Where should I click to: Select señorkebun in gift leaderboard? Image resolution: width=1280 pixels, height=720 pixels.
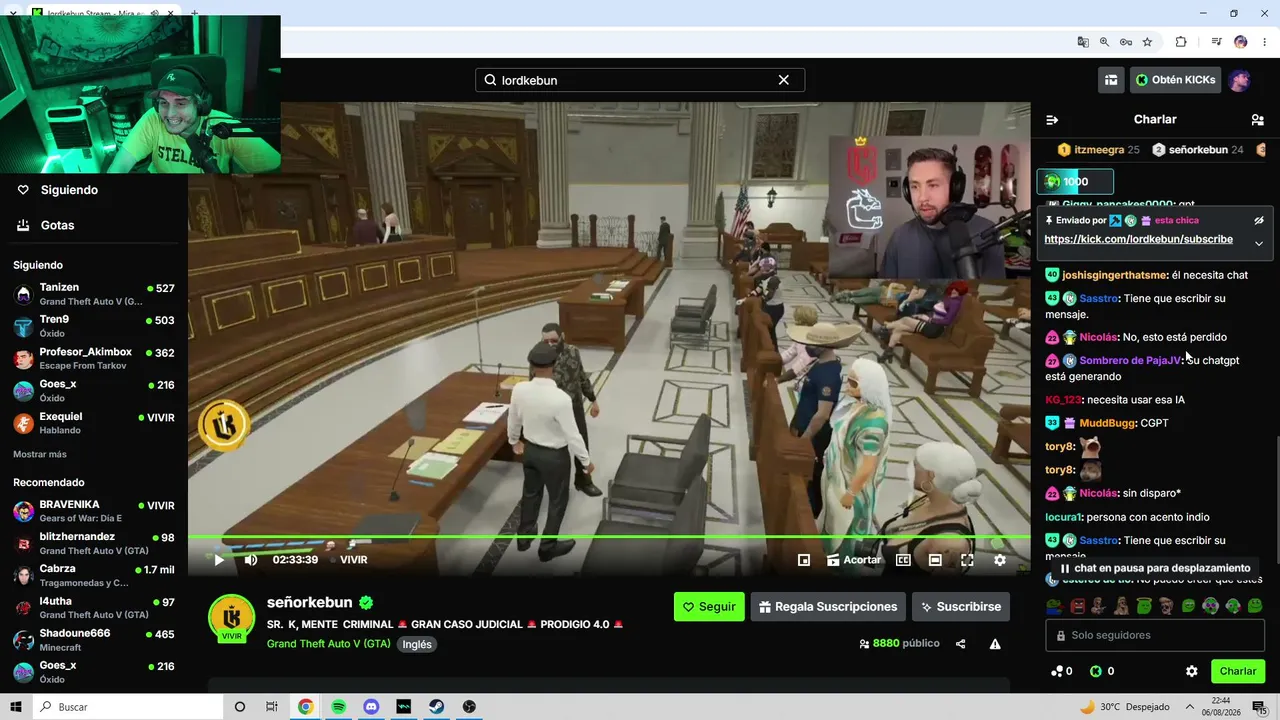[x=1197, y=150]
